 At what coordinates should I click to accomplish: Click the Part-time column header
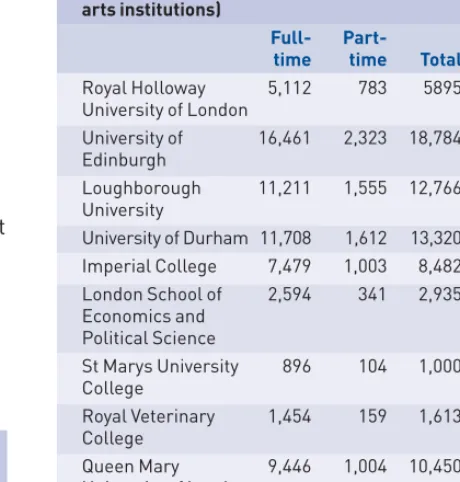365,49
